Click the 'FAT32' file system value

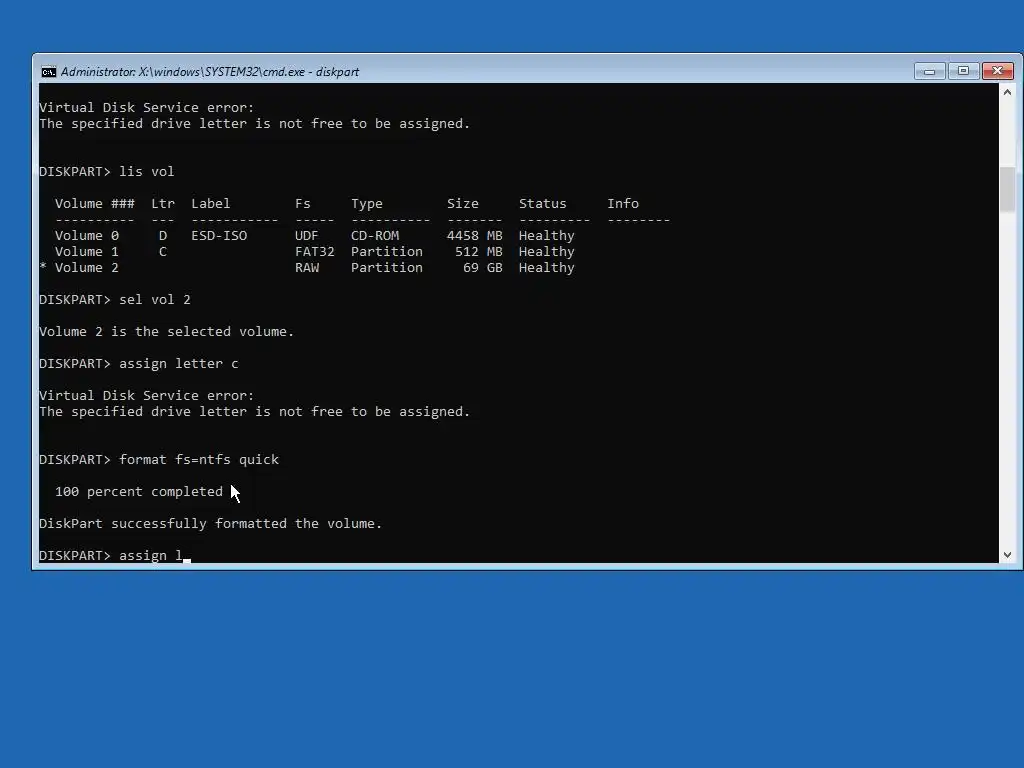point(314,251)
